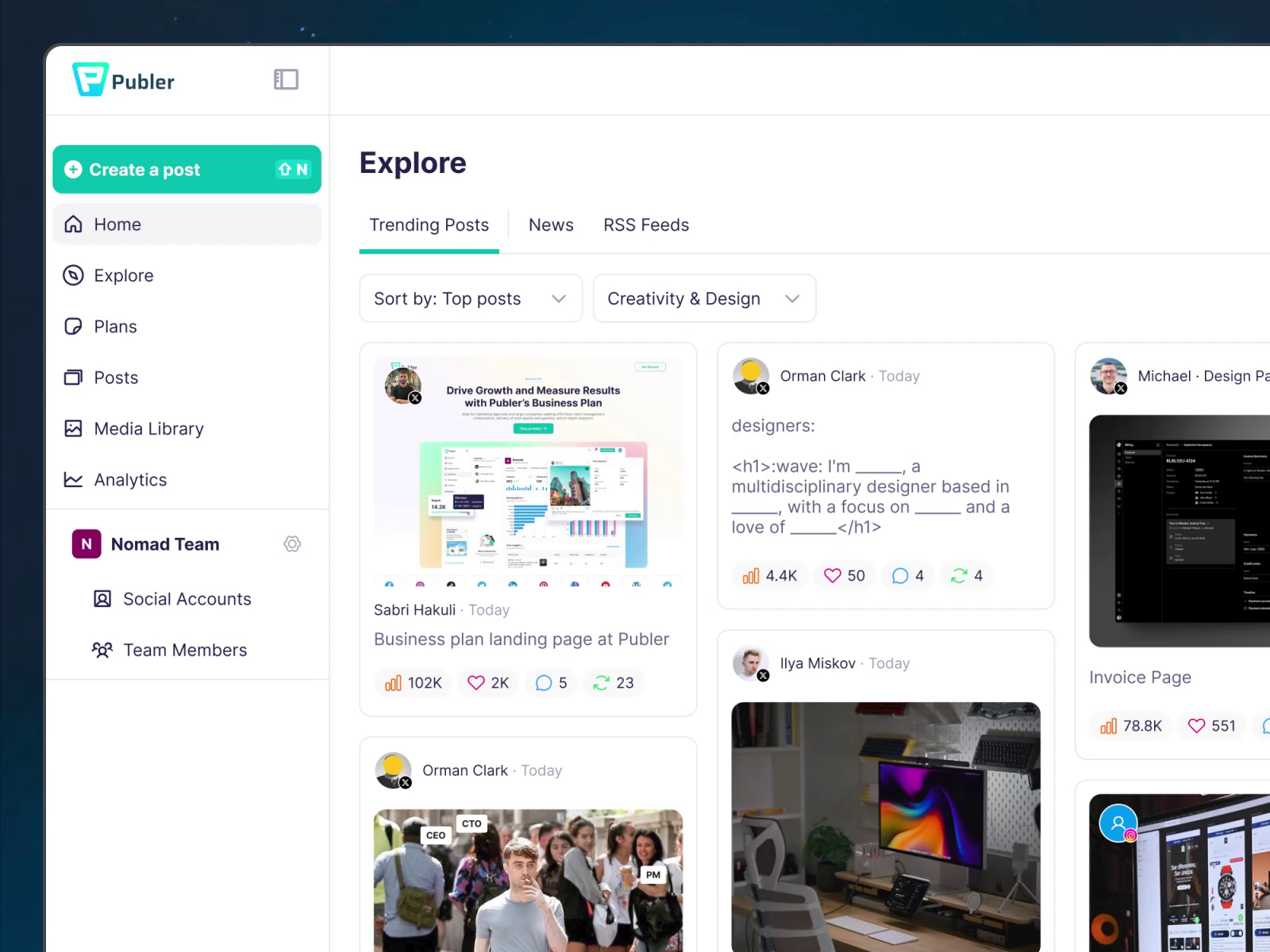Like the Invoice Page post with 551 likes
The height and width of the screenshot is (952, 1270).
pos(1196,726)
